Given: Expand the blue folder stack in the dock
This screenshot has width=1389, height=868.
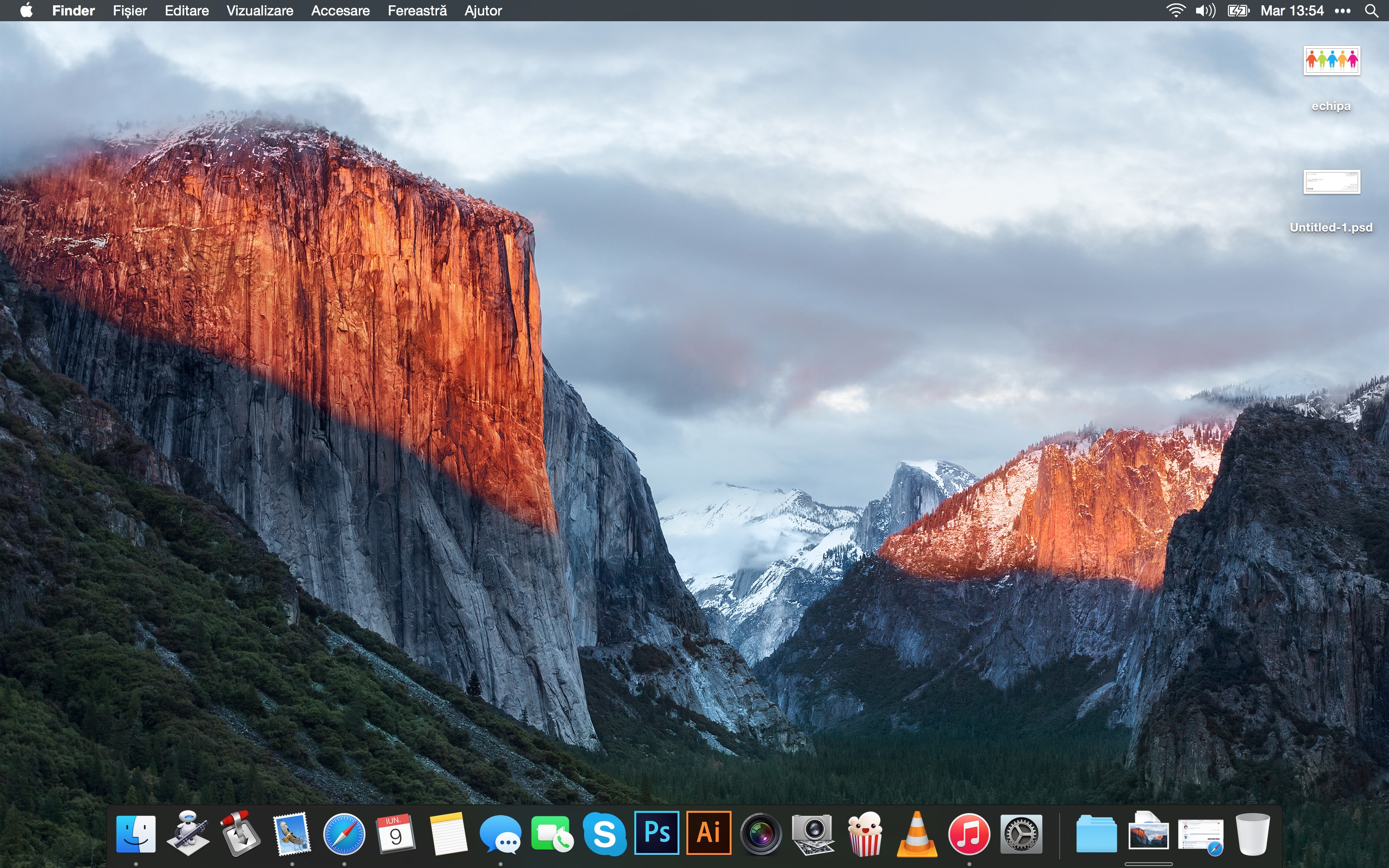Looking at the screenshot, I should coord(1096,834).
